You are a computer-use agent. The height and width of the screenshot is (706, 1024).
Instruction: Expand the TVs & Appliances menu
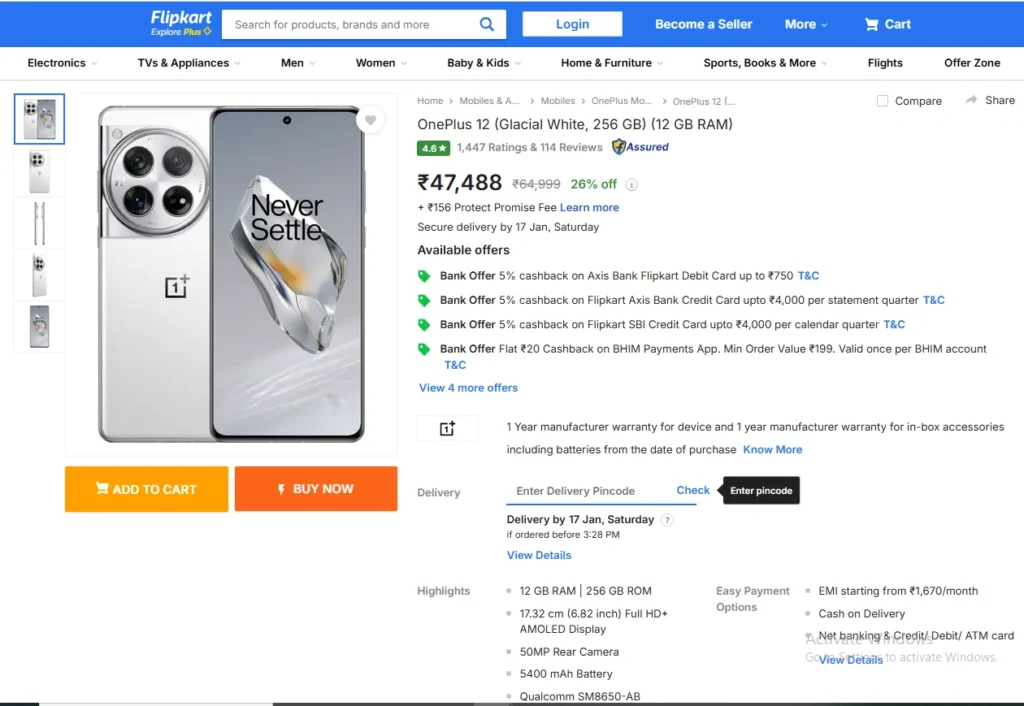189,63
